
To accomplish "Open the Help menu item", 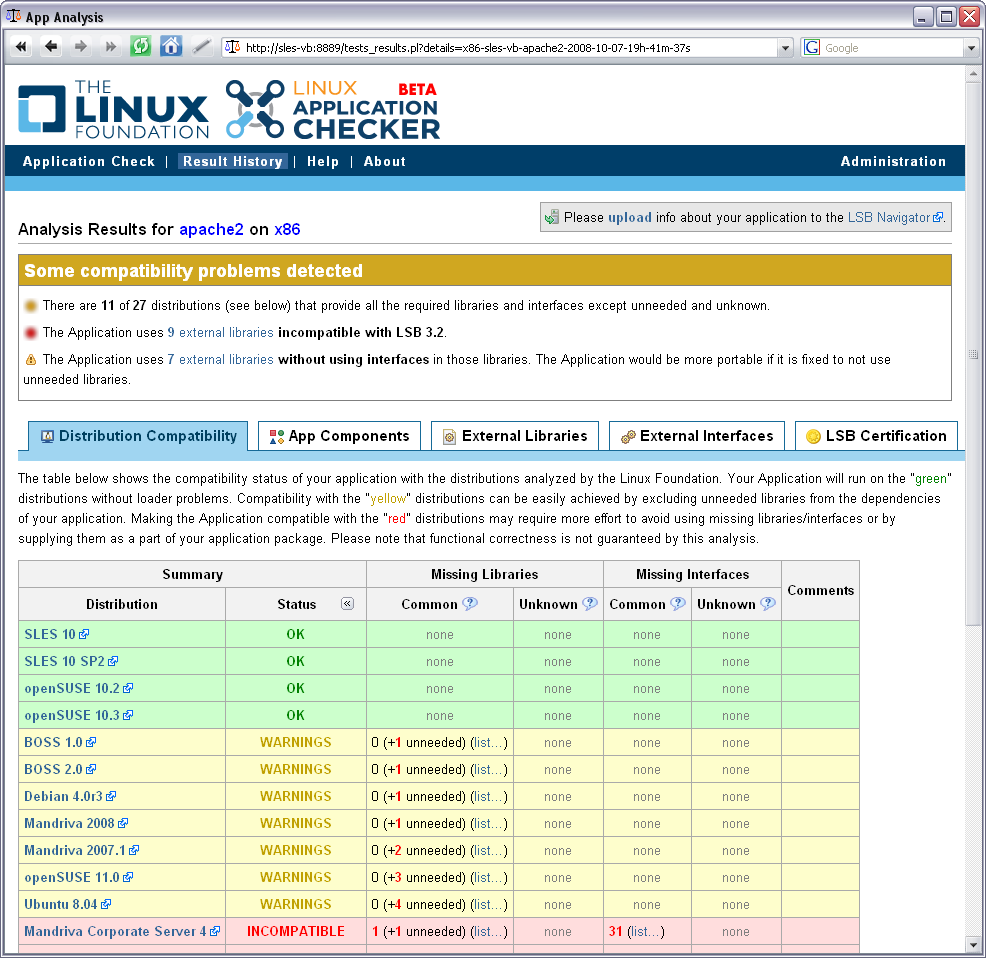I will (x=323, y=162).
